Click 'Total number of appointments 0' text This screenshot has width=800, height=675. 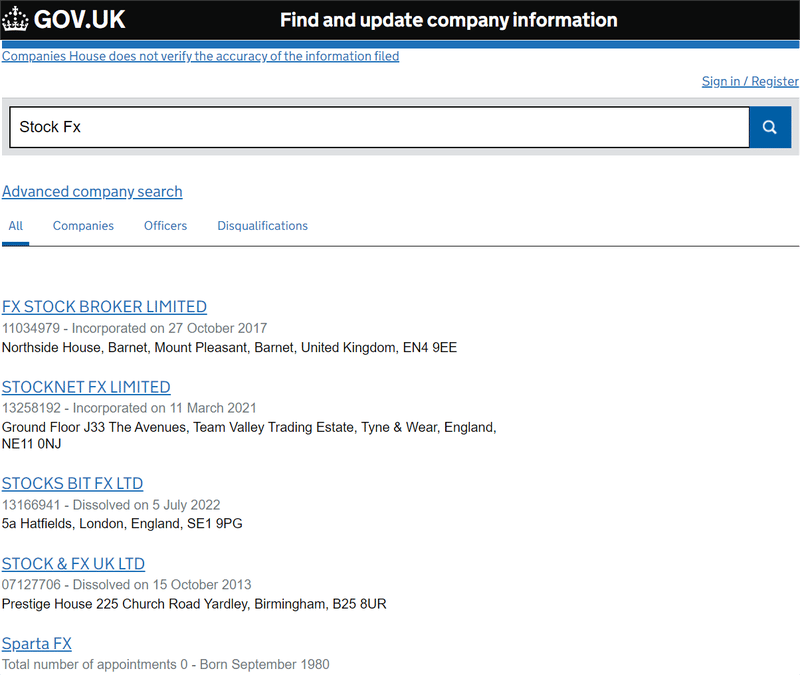click(x=95, y=664)
